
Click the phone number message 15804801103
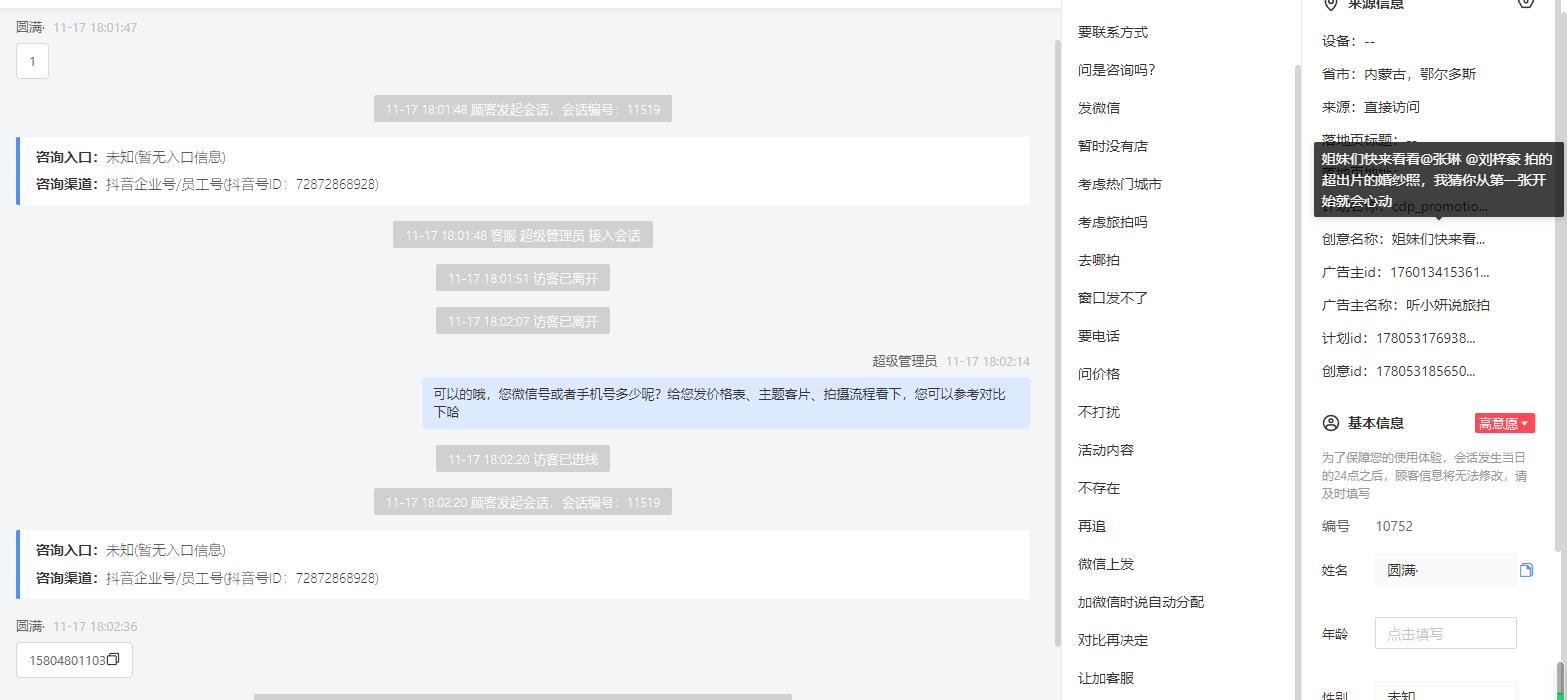pyautogui.click(x=74, y=660)
